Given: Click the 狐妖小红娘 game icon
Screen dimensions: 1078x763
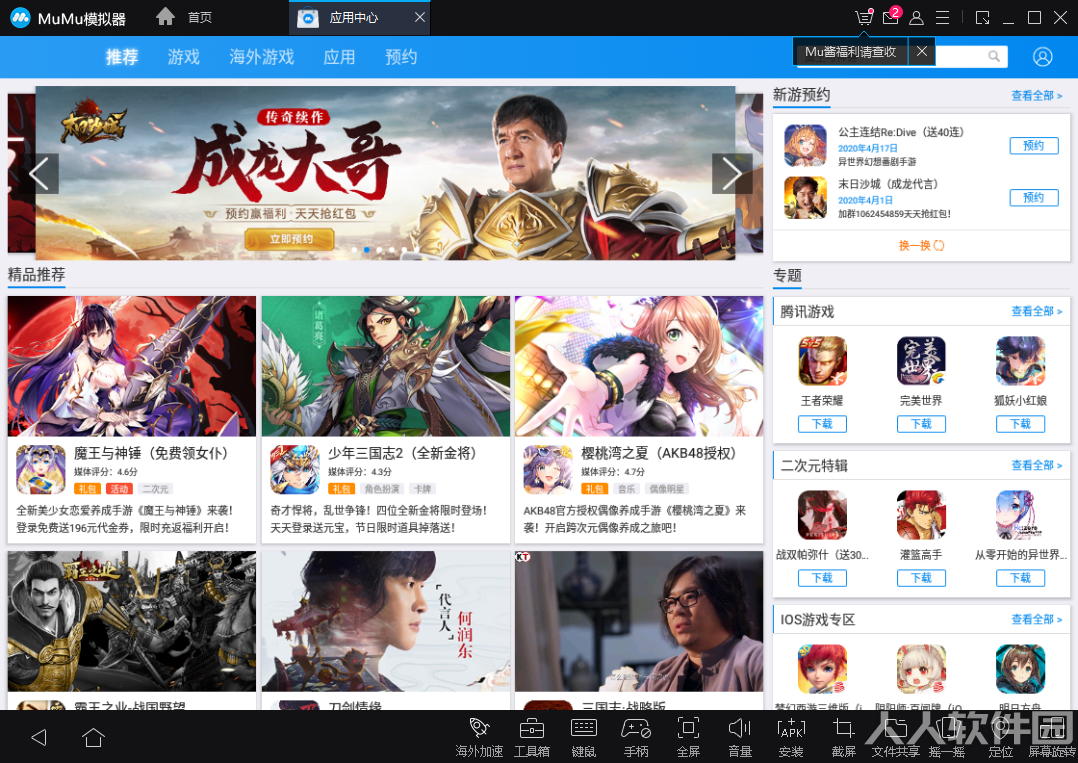Looking at the screenshot, I should pos(1020,361).
